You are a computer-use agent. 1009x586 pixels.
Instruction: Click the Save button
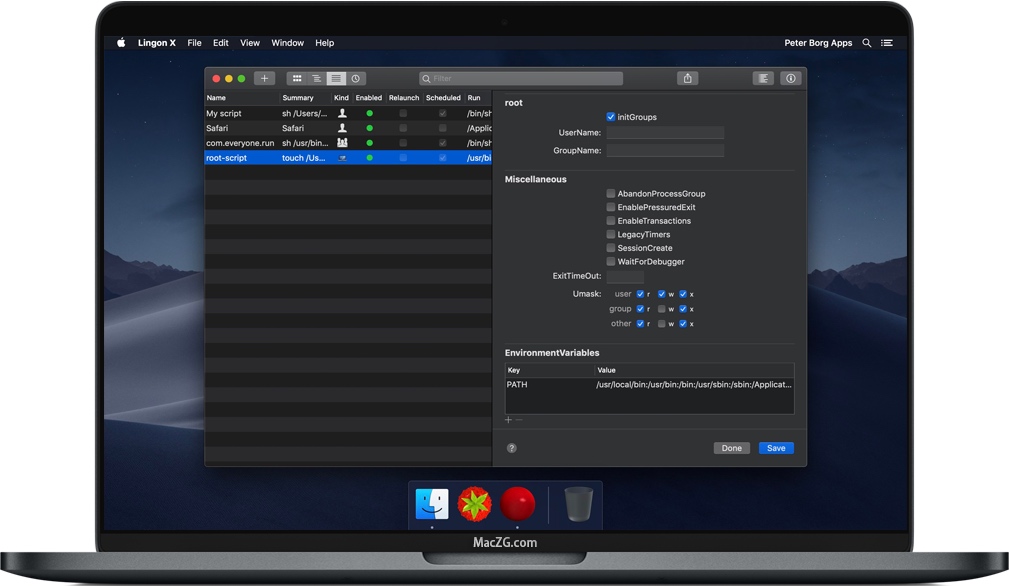coord(776,448)
